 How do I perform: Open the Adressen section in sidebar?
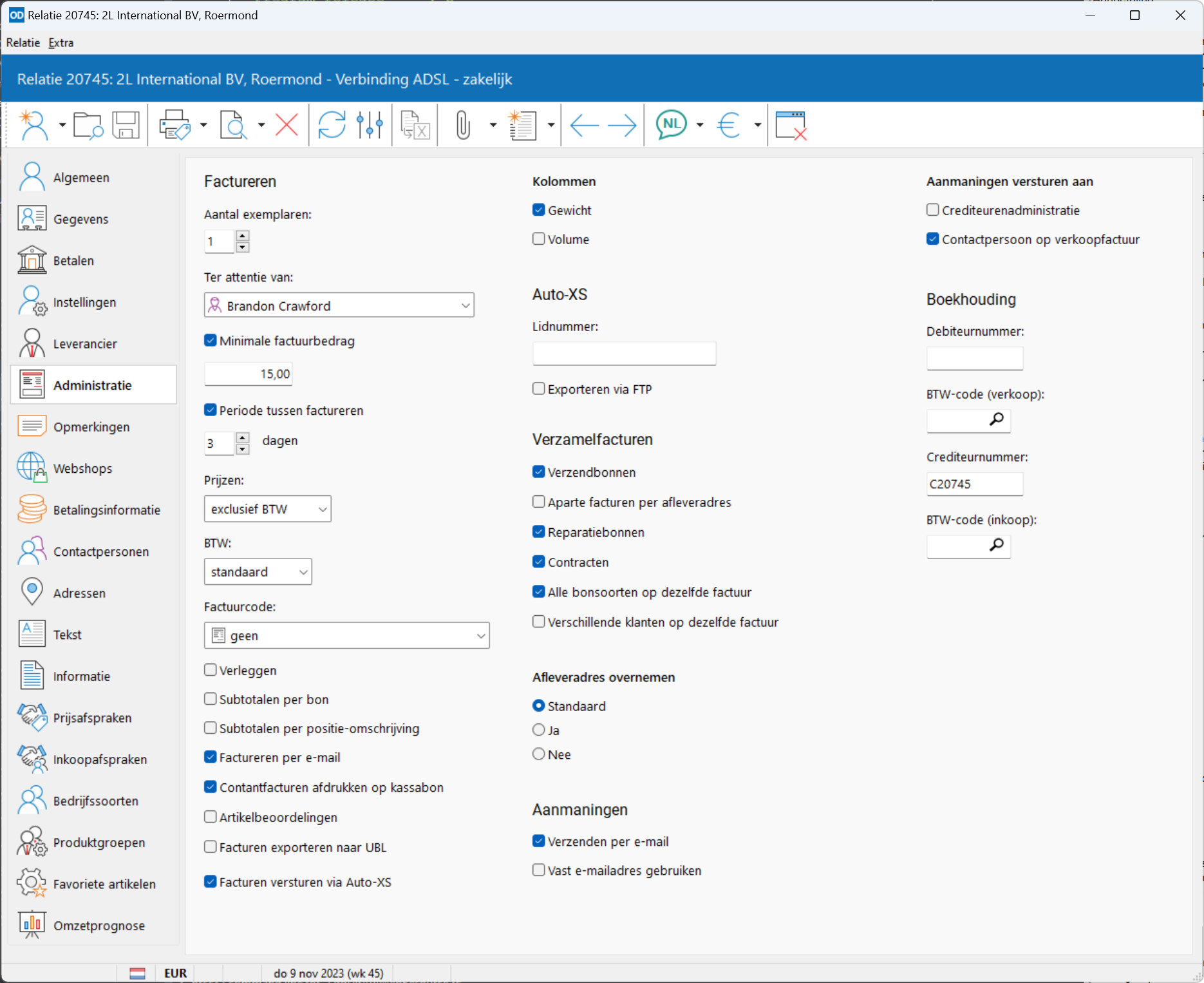[x=94, y=593]
